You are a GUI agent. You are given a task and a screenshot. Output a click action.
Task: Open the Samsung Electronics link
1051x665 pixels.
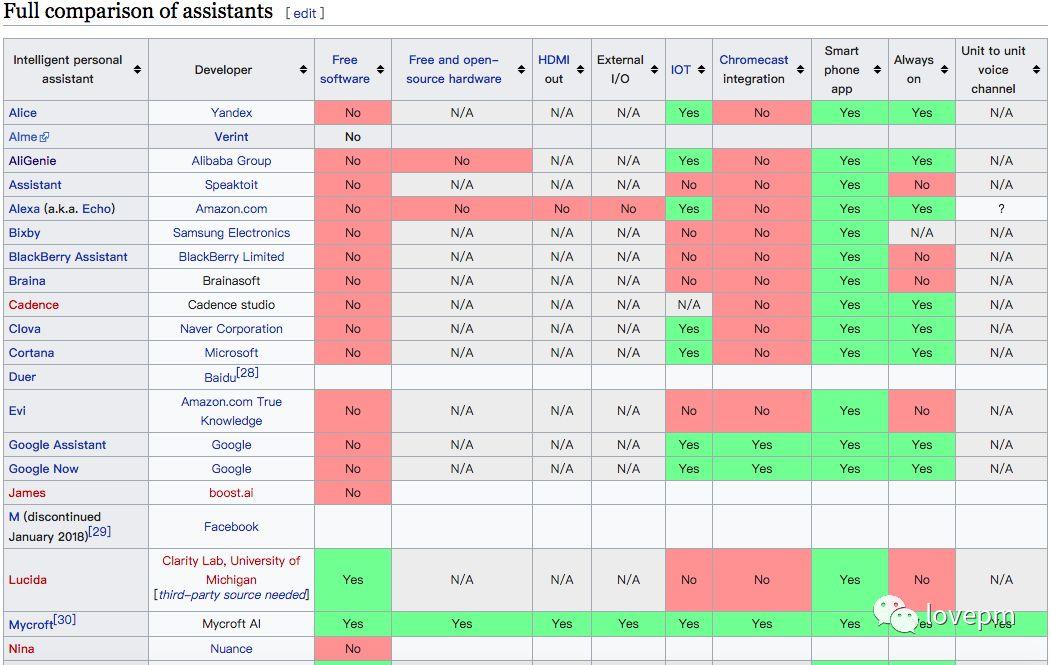click(231, 233)
